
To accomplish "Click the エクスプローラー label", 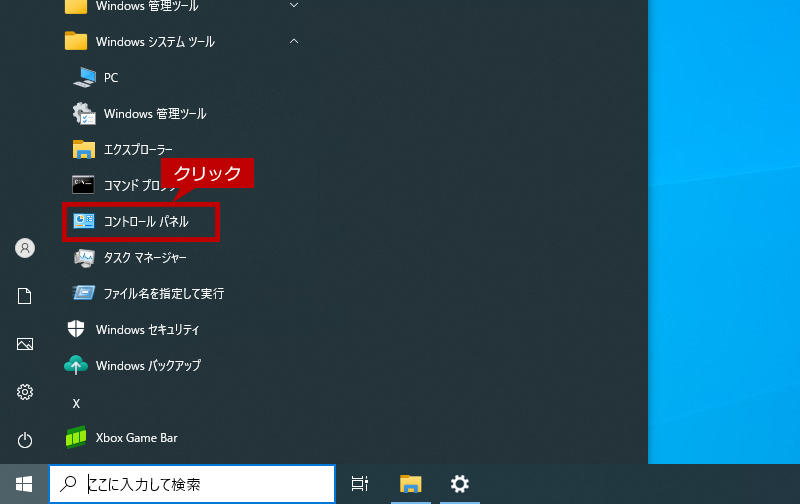I will (138, 149).
